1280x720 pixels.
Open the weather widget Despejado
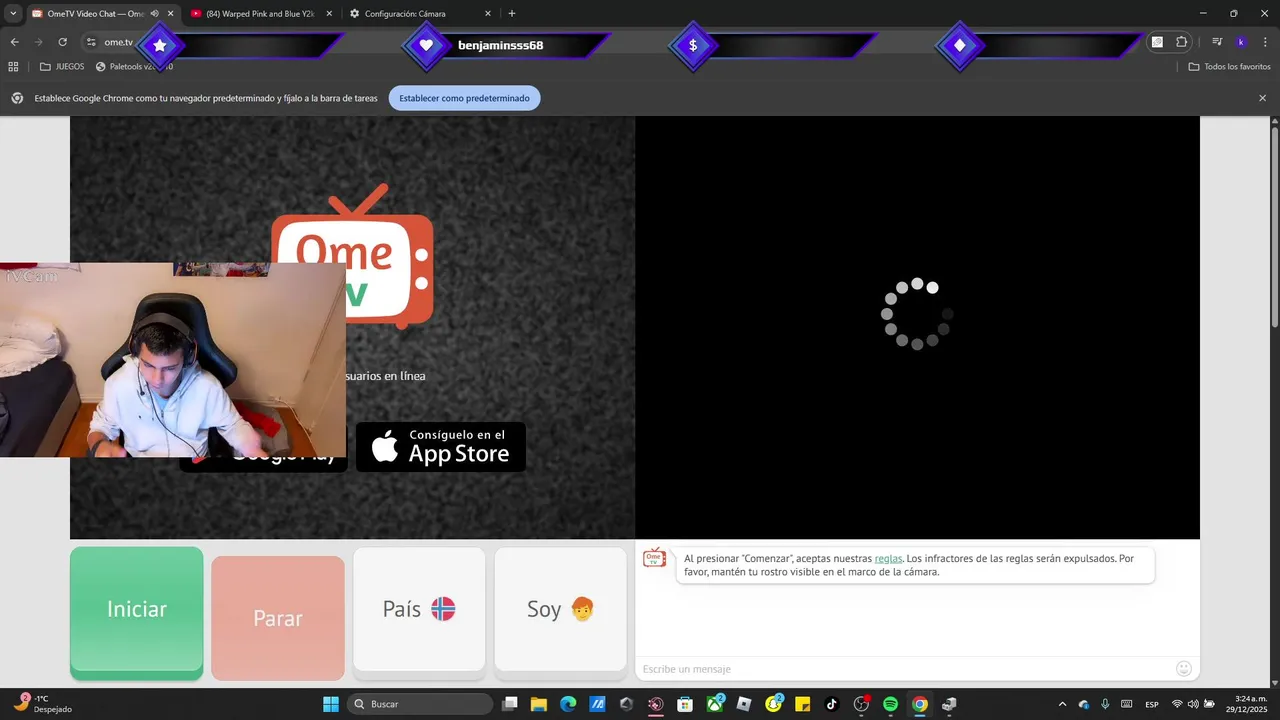[x=45, y=704]
